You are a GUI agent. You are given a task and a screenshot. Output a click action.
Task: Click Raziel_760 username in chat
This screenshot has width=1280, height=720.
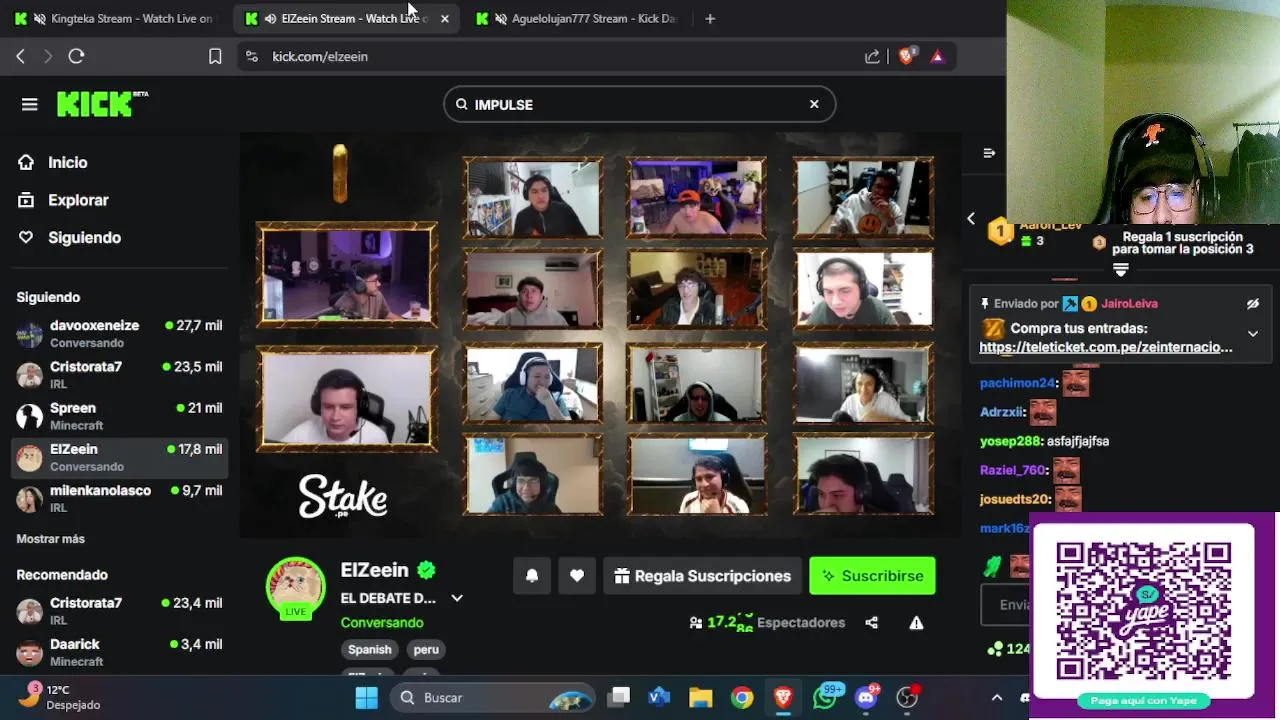(x=1013, y=470)
